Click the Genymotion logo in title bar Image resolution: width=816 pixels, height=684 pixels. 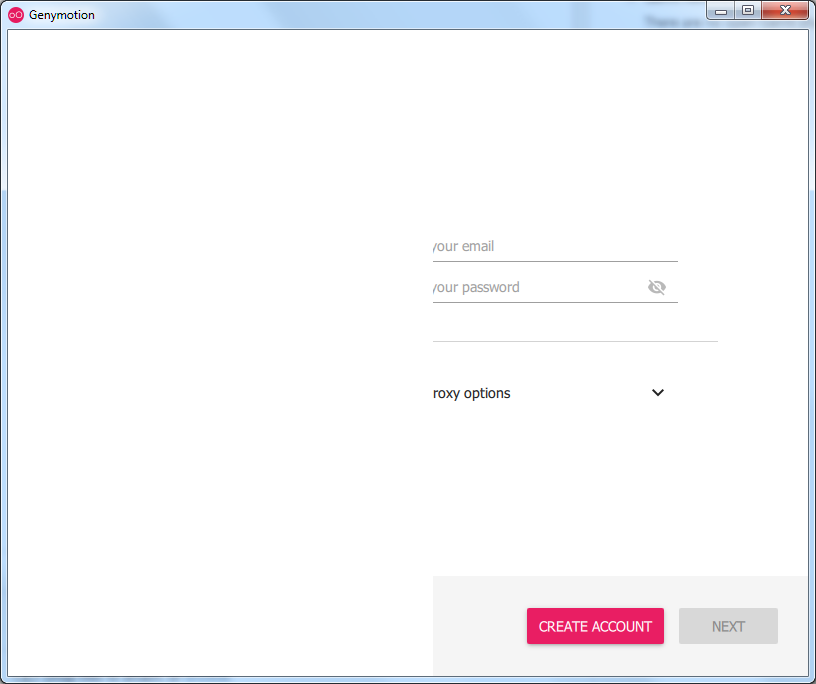point(15,15)
